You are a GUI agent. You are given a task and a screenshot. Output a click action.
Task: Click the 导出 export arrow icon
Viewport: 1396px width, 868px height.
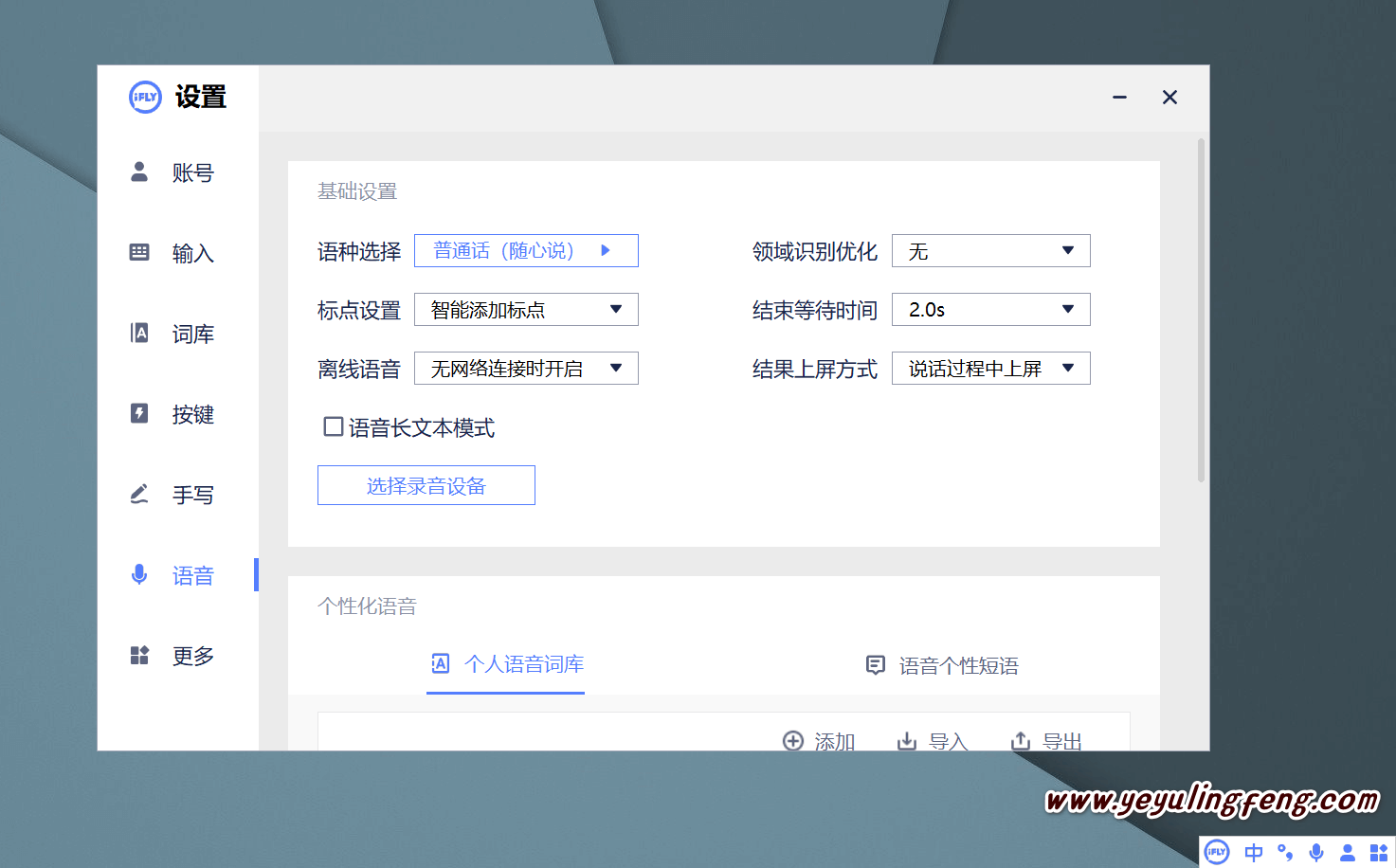tap(1021, 741)
